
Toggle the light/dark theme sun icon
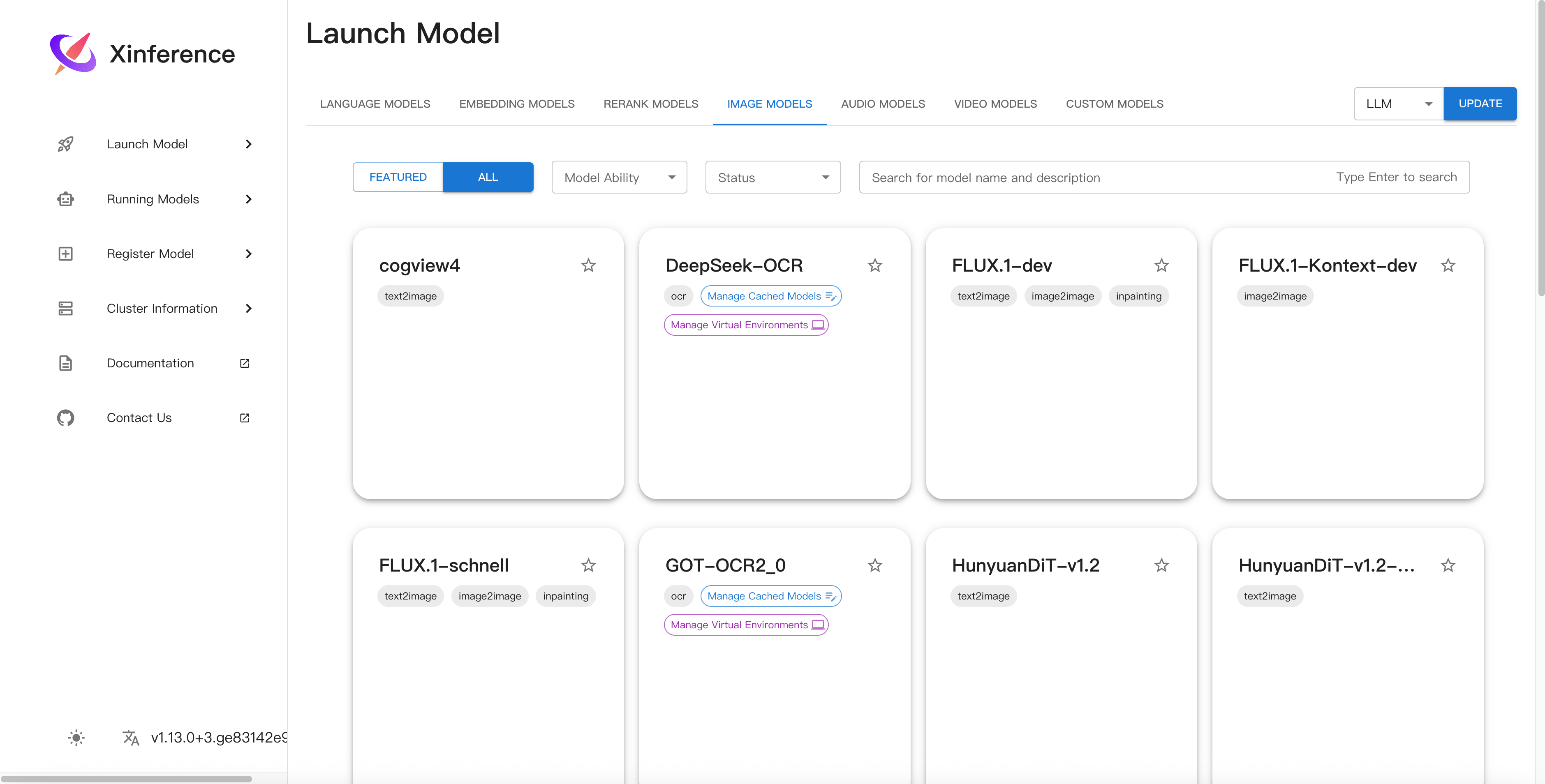(76, 737)
